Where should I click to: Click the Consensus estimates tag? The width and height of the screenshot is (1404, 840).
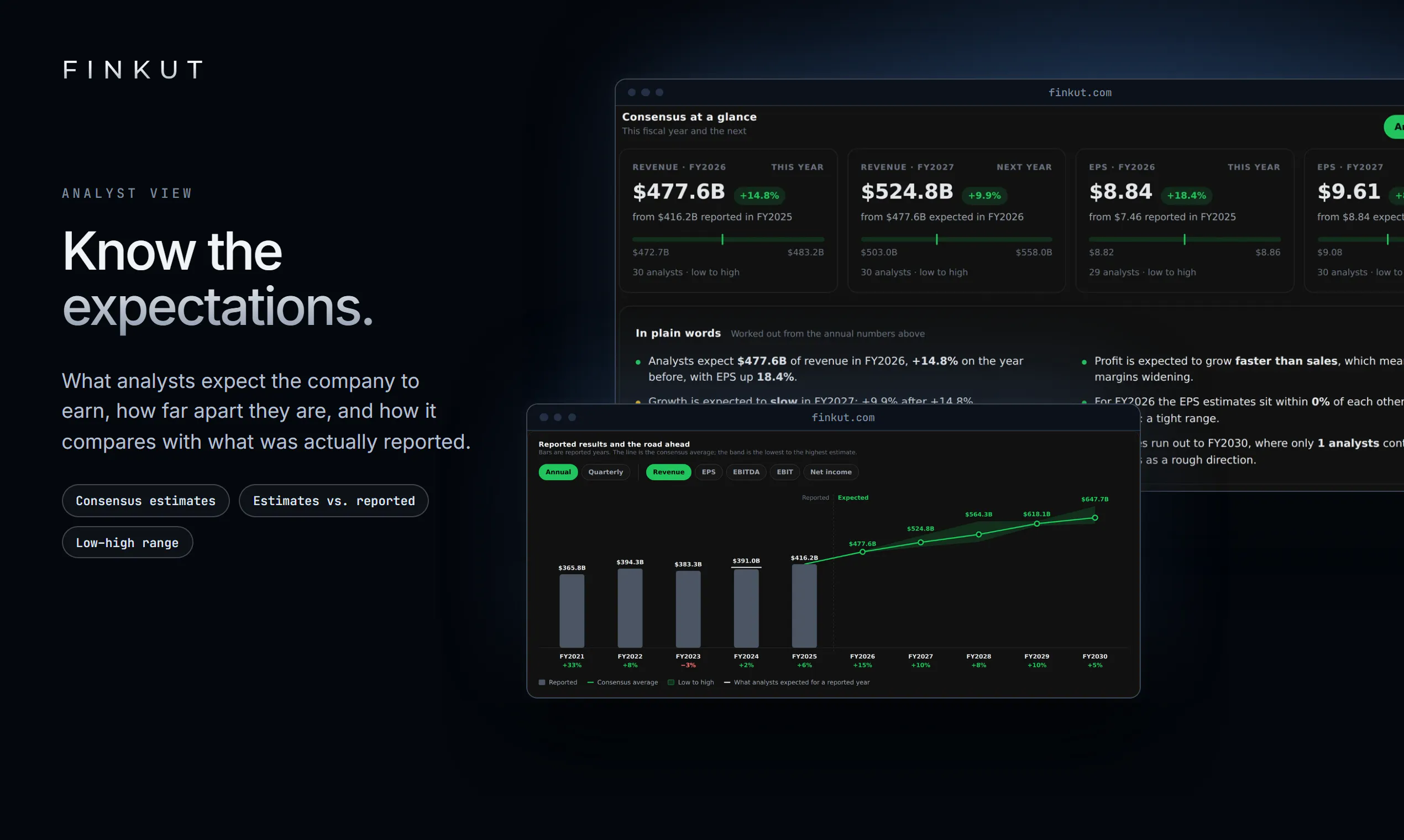click(145, 501)
